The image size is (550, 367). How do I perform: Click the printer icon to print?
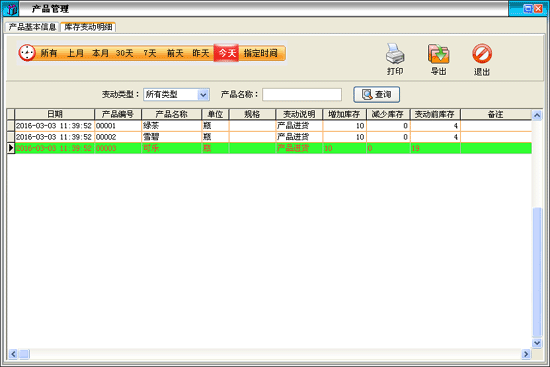(x=395, y=53)
